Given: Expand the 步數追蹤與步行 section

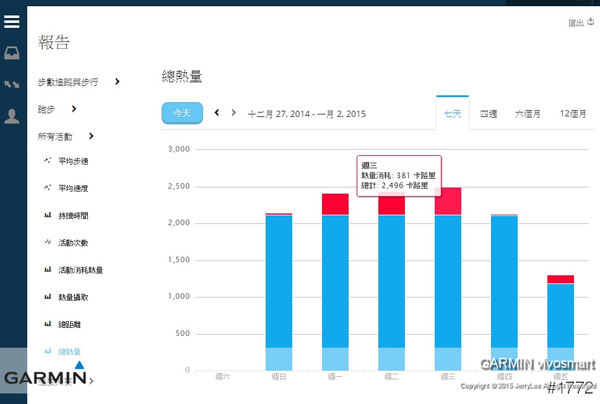Looking at the screenshot, I should coord(118,81).
